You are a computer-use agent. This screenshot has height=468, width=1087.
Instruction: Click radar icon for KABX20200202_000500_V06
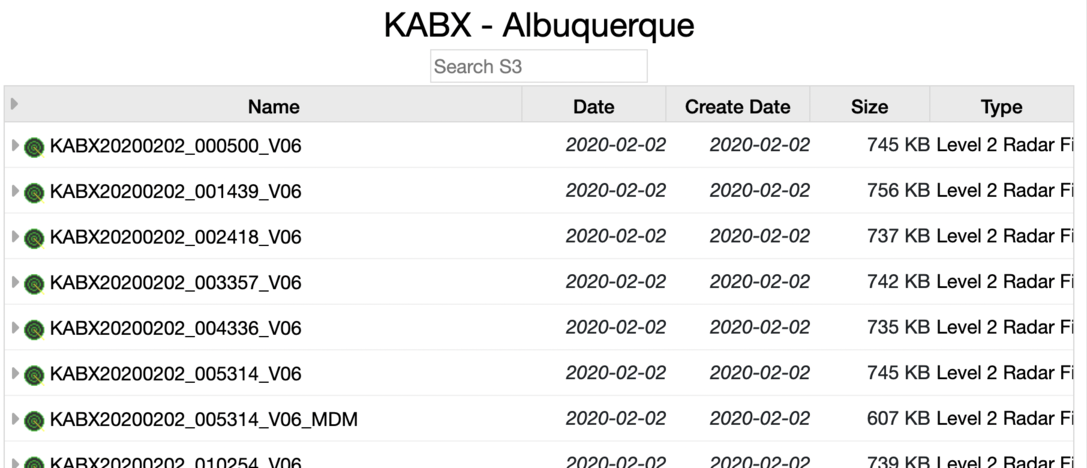(x=35, y=147)
